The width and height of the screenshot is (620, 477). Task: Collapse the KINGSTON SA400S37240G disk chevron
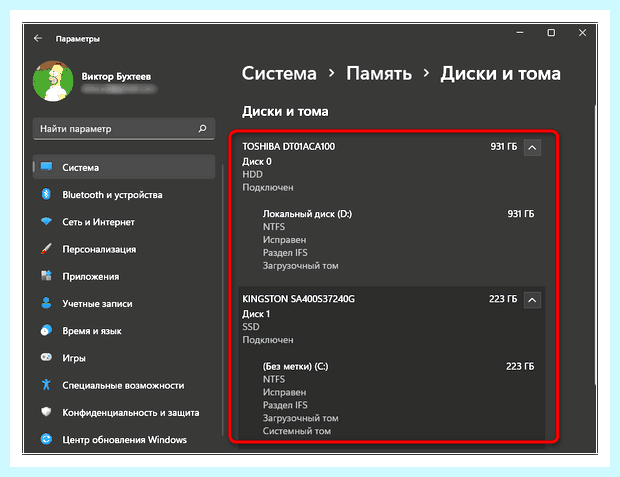(x=532, y=300)
